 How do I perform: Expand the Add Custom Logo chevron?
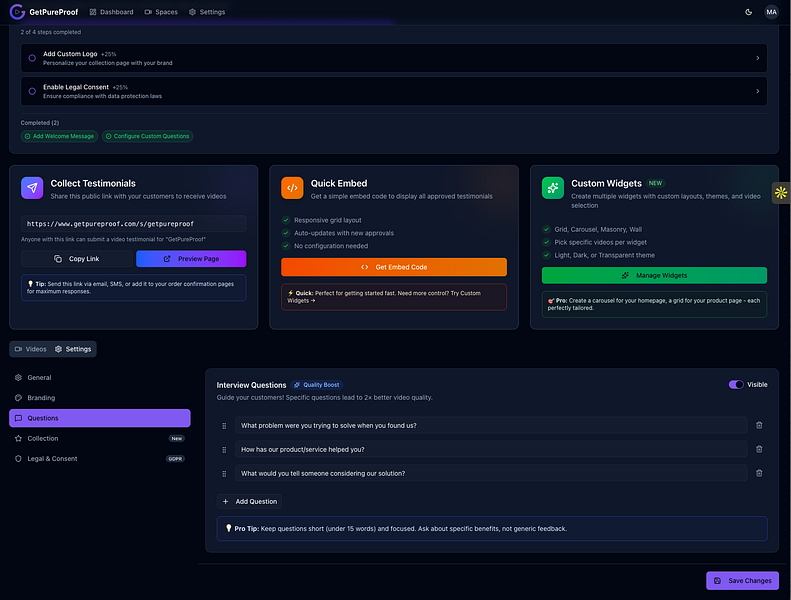pos(757,58)
